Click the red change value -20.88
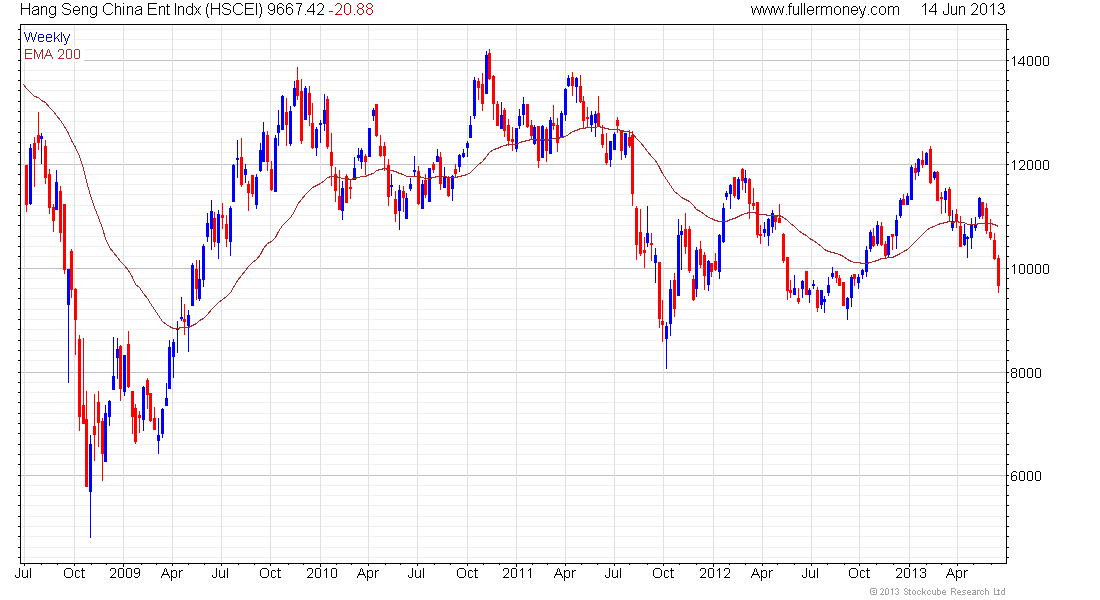The height and width of the screenshot is (600, 1100). tap(351, 10)
